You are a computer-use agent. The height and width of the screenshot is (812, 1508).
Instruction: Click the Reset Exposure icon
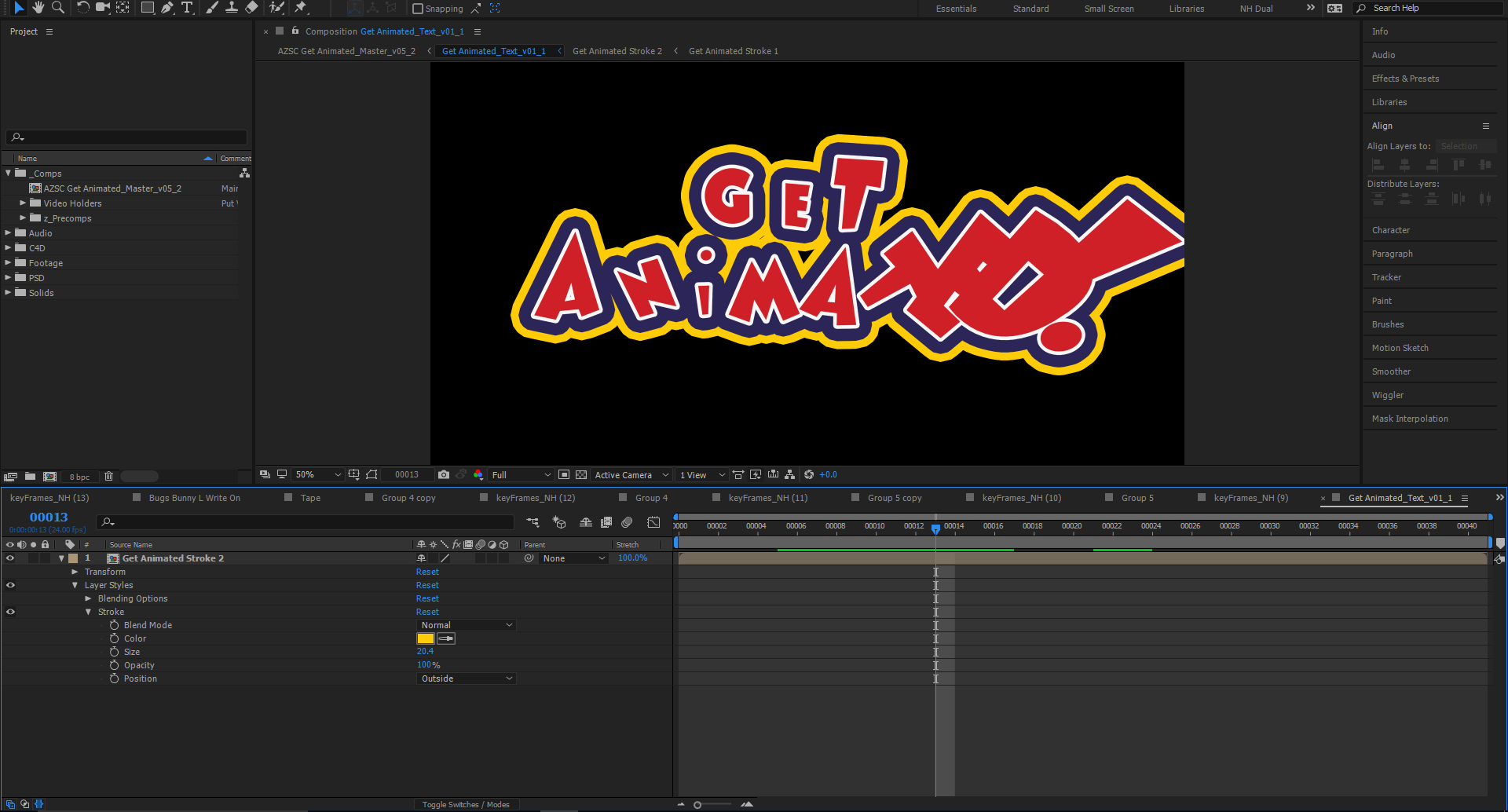pyautogui.click(x=809, y=475)
